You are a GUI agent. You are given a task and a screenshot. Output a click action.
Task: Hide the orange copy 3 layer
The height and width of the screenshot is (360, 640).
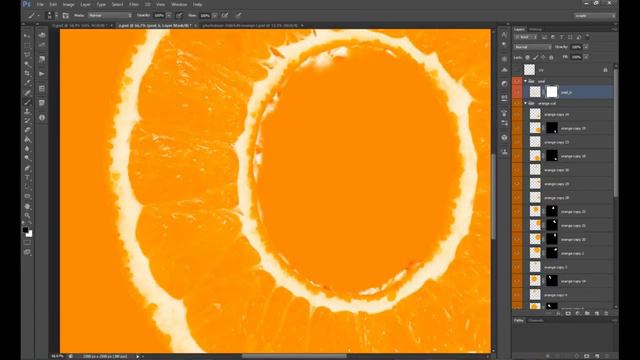517,267
